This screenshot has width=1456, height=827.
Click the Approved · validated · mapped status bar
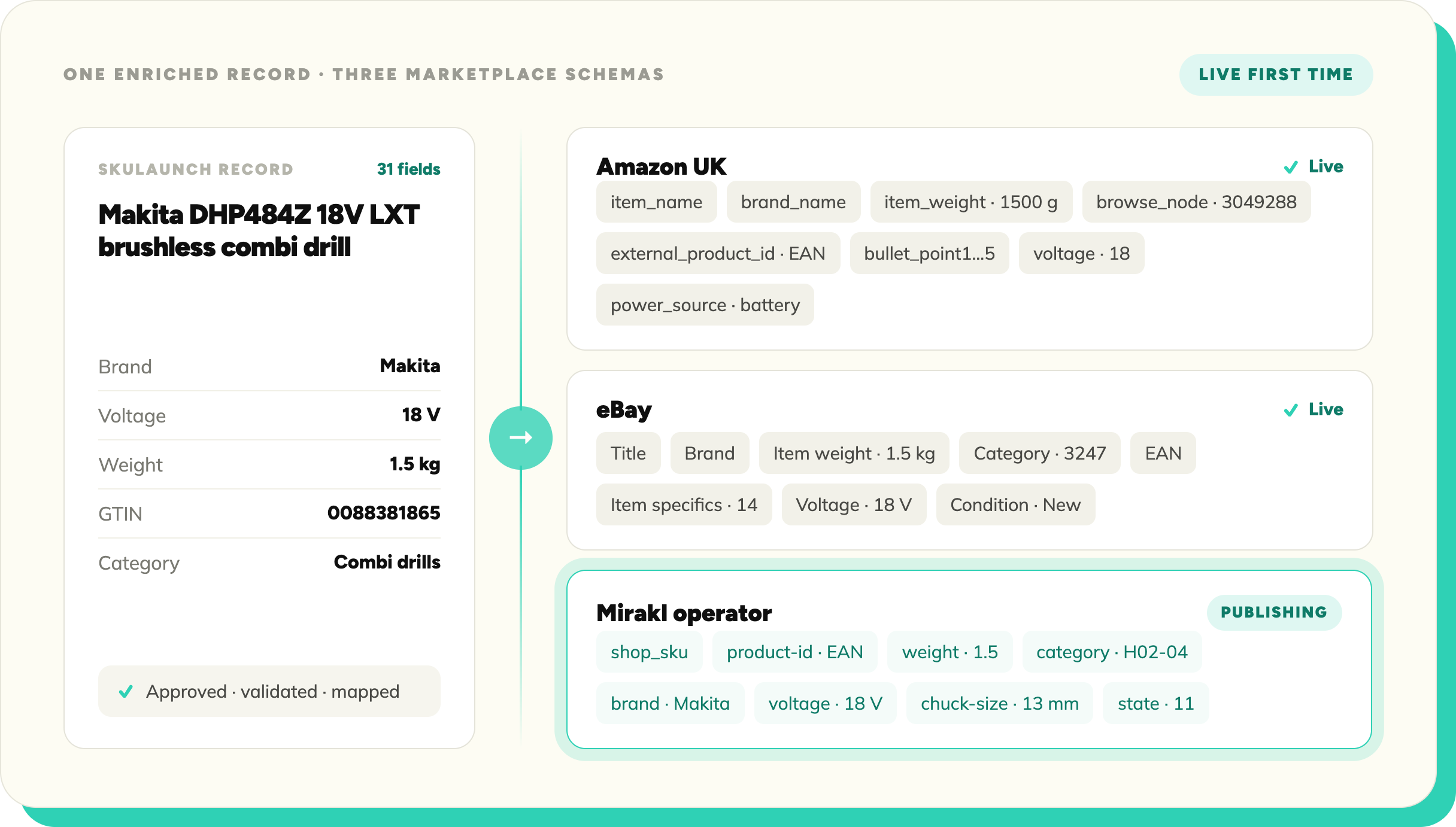[269, 691]
